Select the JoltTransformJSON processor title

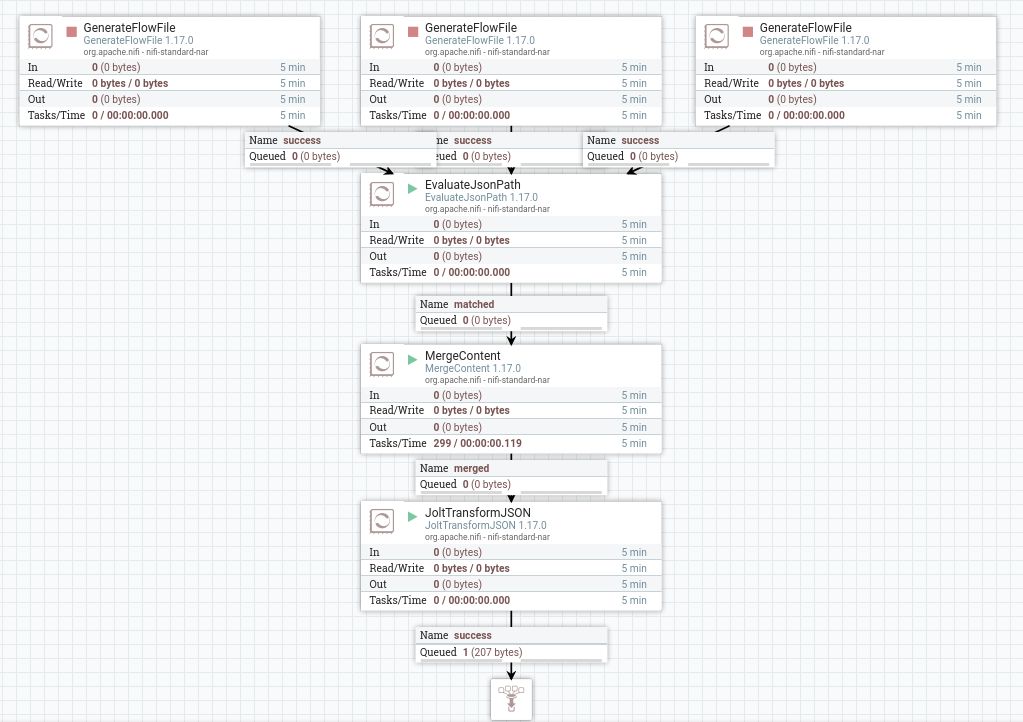[478, 513]
